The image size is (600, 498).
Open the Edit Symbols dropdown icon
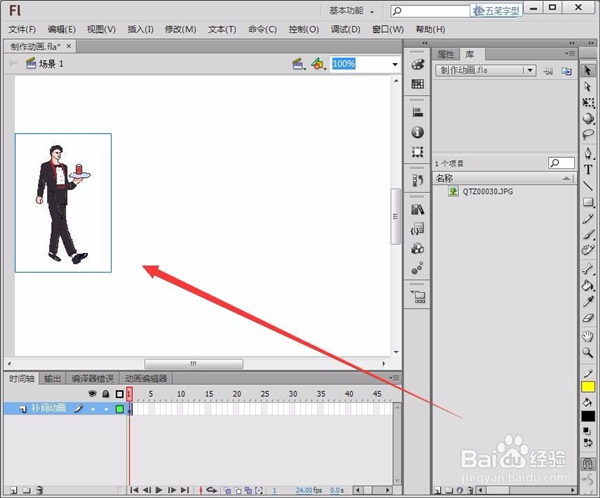[x=318, y=64]
